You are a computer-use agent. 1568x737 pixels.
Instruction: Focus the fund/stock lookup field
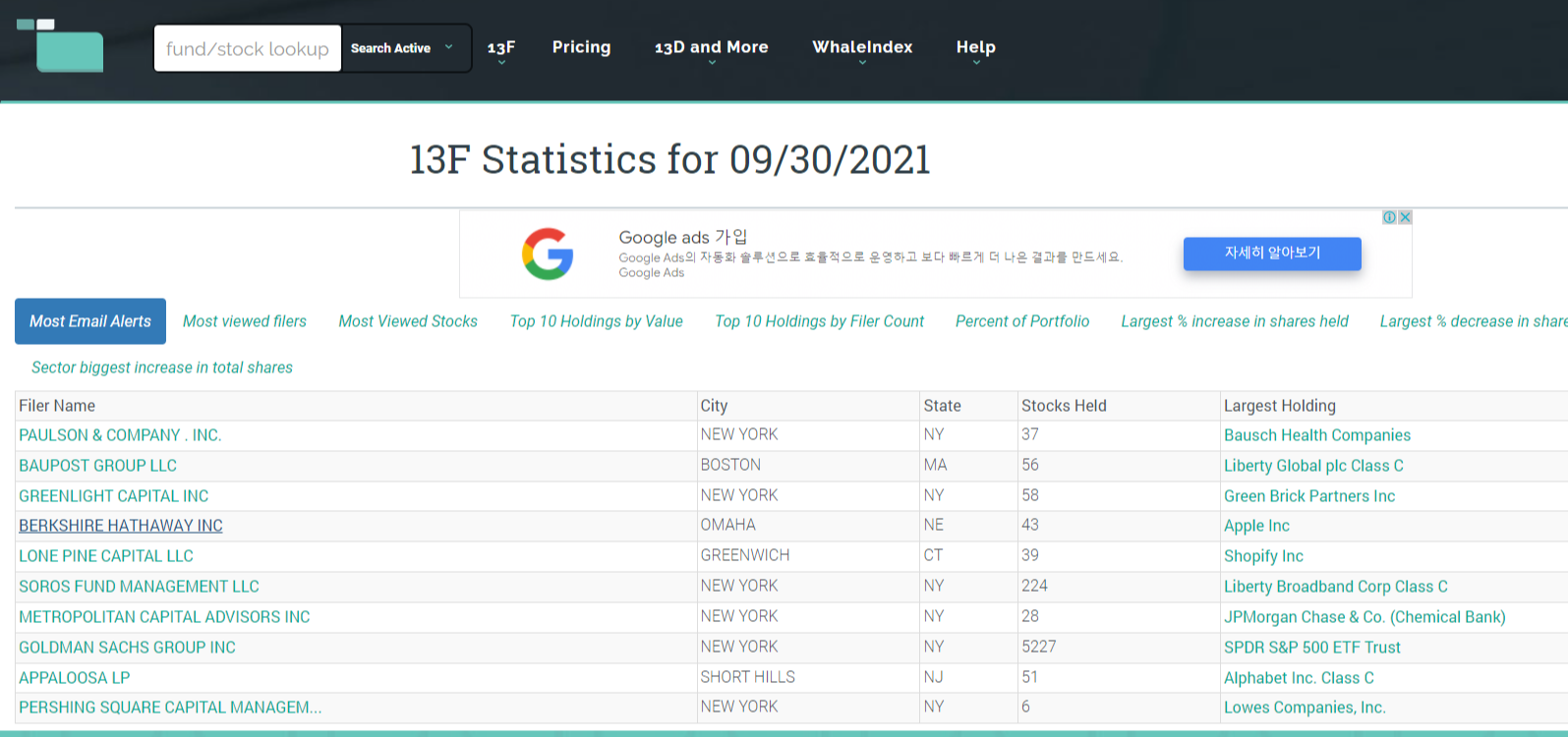[248, 48]
